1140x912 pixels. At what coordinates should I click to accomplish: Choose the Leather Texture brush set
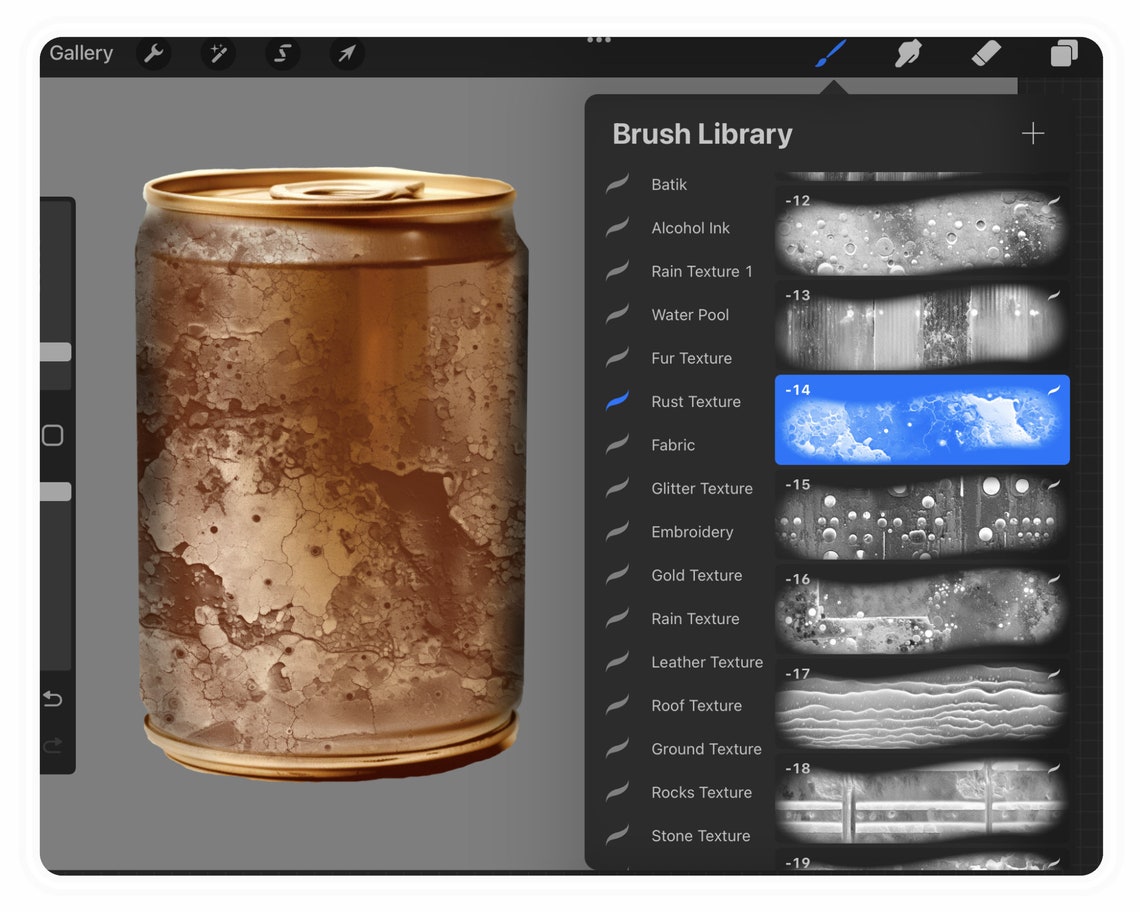(707, 661)
